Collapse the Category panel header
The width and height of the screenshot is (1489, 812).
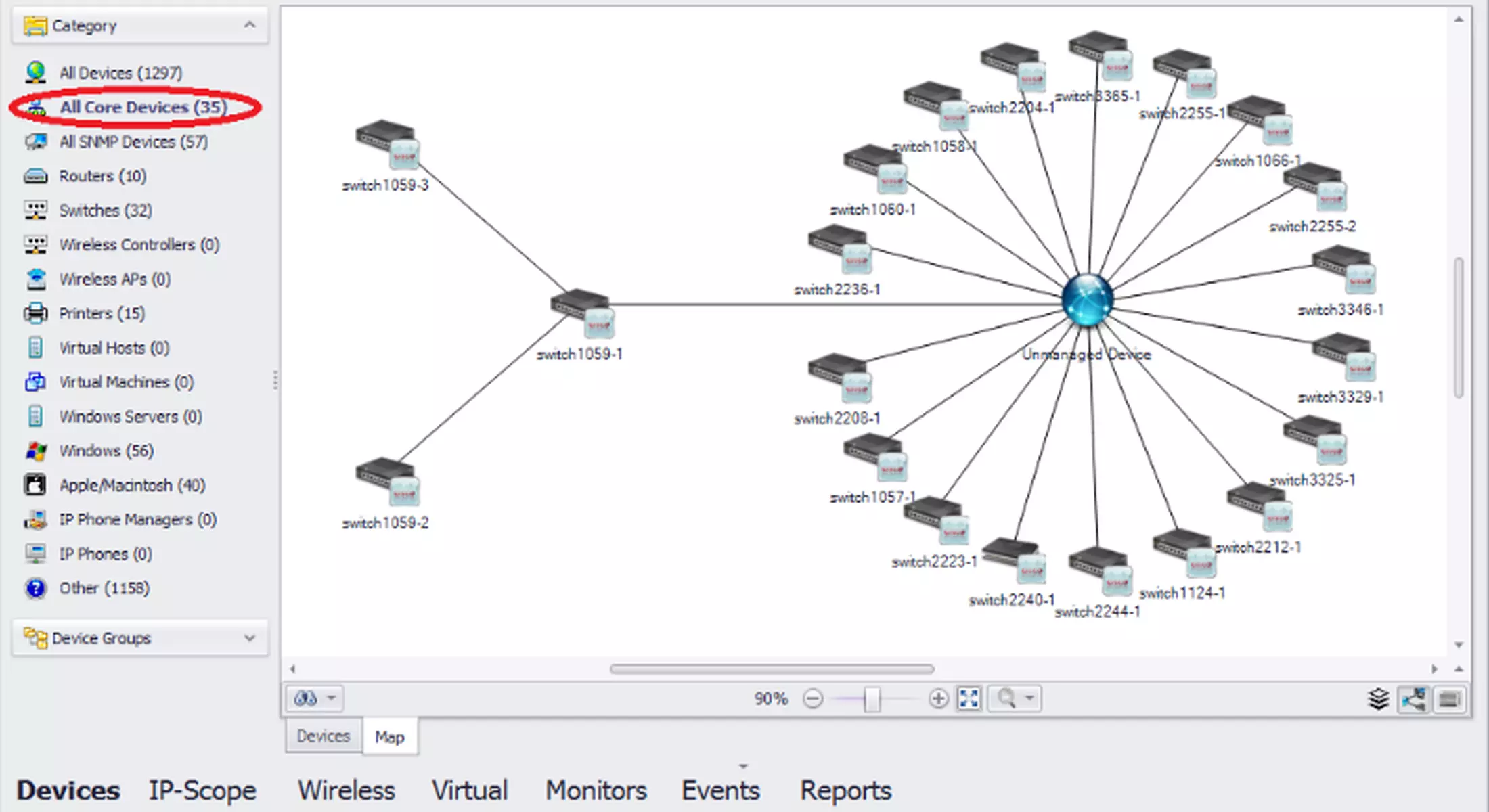pyautogui.click(x=249, y=26)
